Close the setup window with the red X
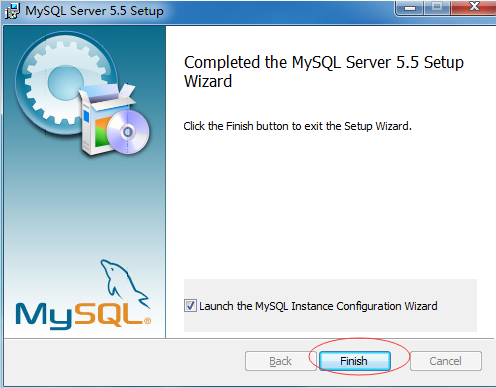496x388 pixels. coord(474,7)
